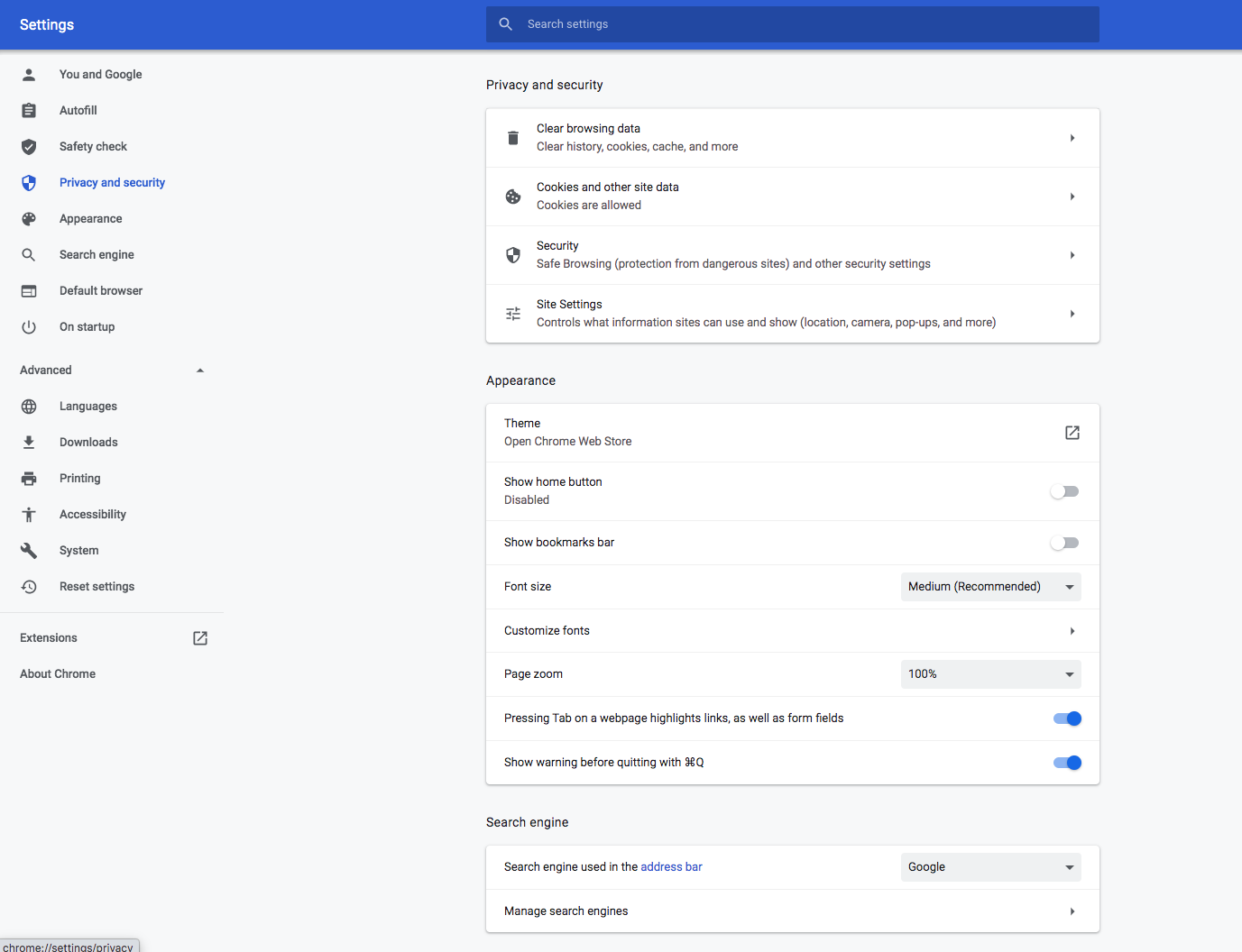
Task: Click the download arrow icon beside Downloads
Action: tap(29, 443)
